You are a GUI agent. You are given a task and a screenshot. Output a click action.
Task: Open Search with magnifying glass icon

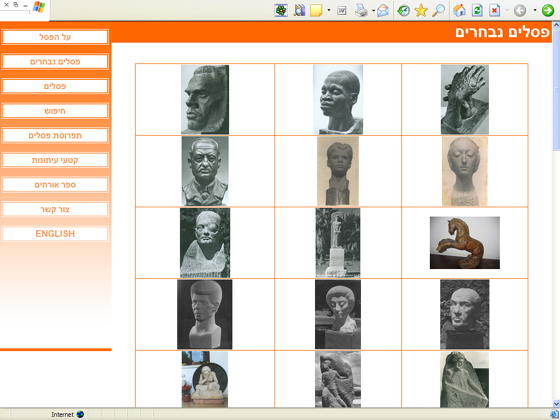[439, 10]
